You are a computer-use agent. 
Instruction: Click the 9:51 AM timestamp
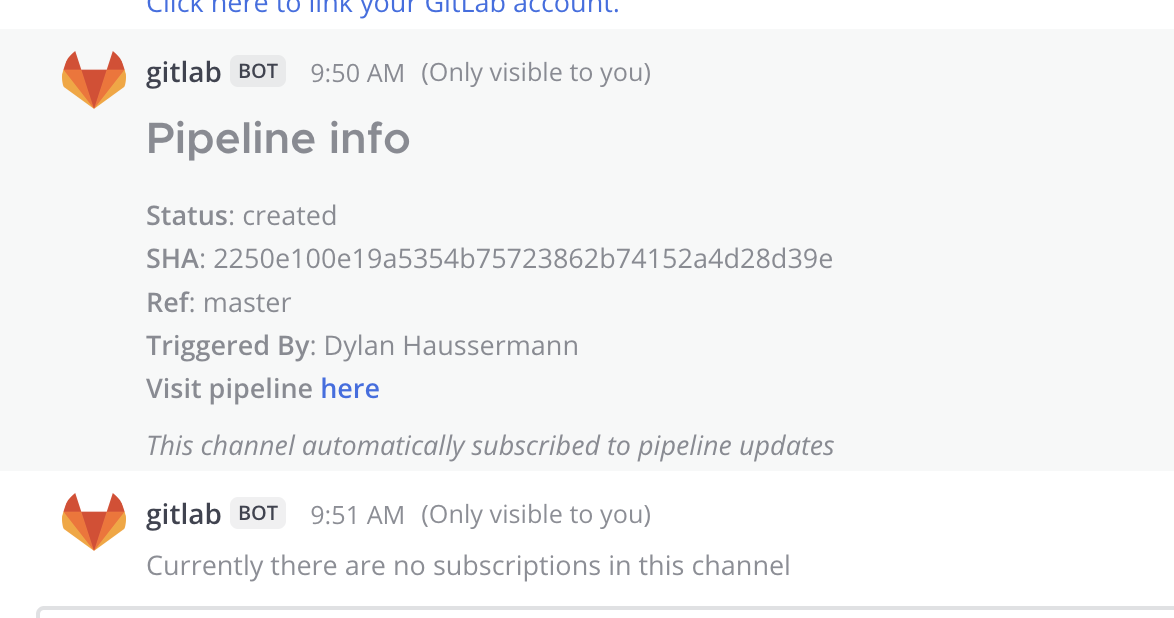[357, 514]
